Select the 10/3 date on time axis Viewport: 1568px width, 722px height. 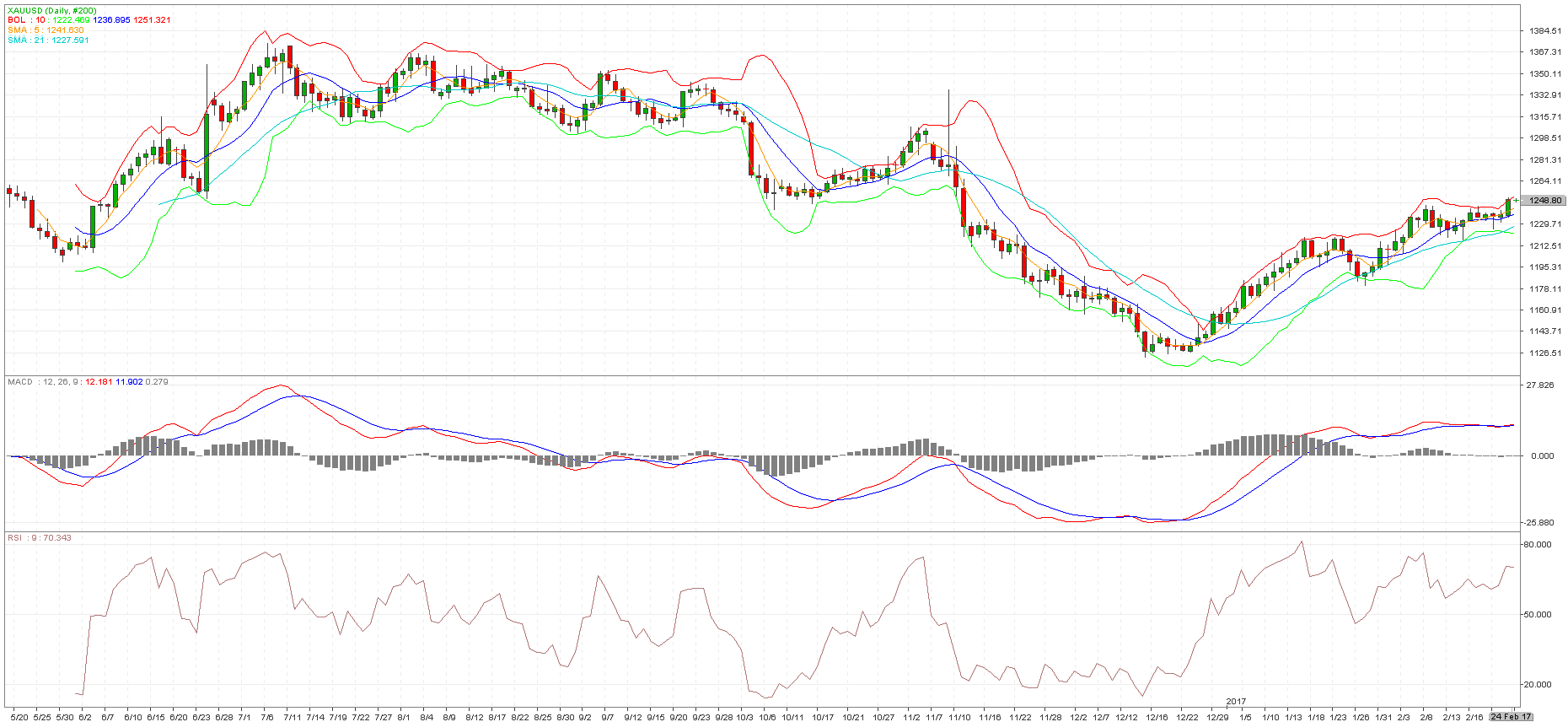click(744, 718)
